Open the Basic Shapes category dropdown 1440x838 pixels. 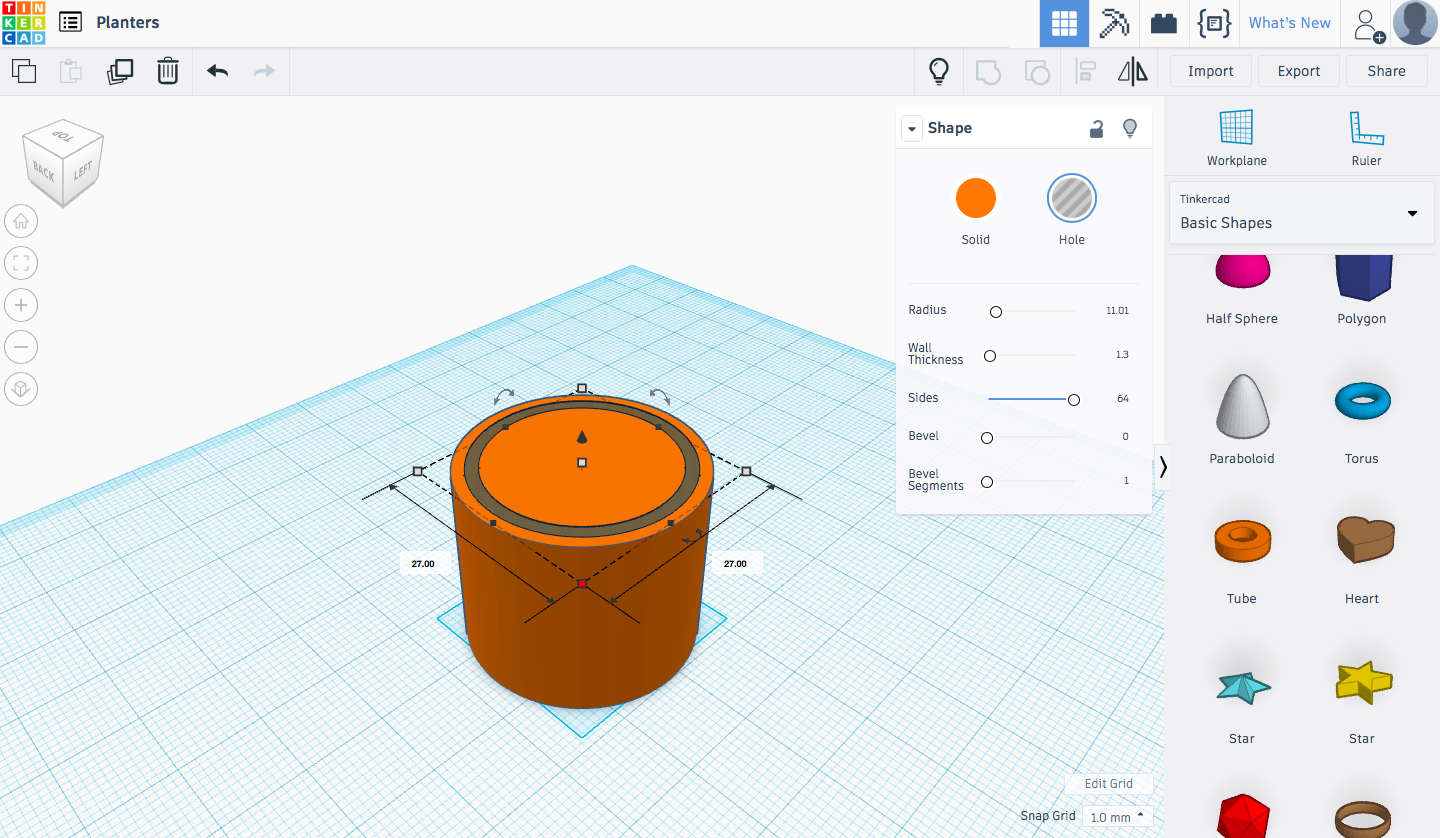1301,212
